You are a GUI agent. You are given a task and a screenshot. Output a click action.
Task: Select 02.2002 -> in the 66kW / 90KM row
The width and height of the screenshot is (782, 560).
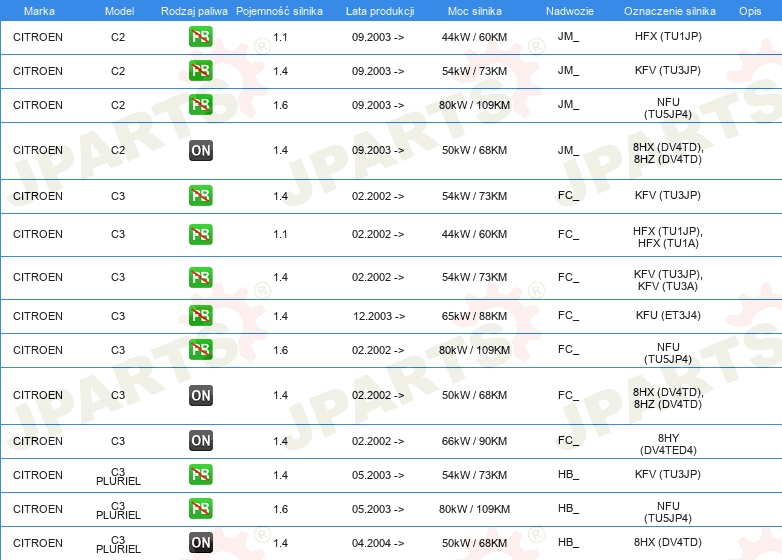click(x=378, y=441)
